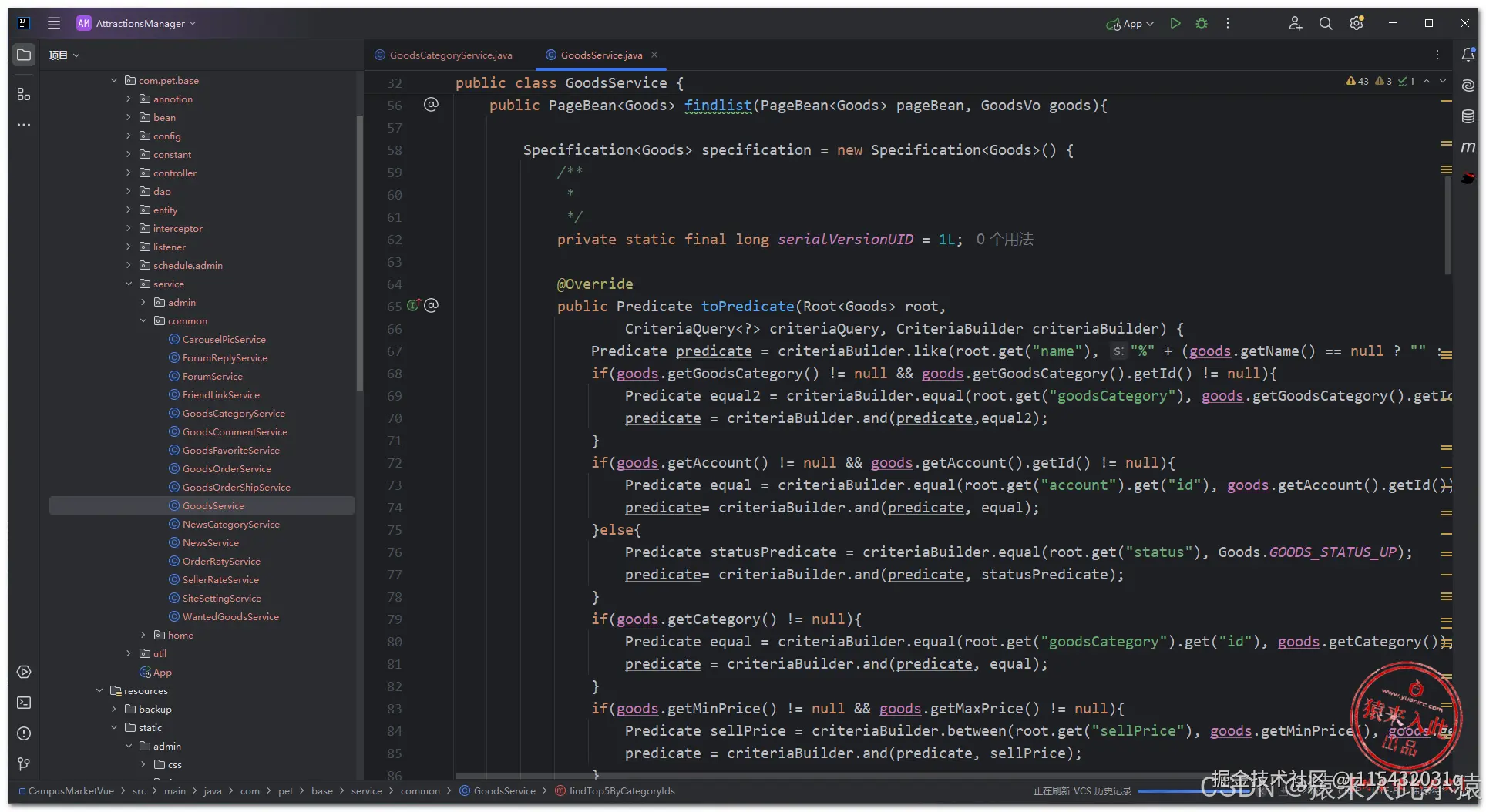This screenshot has height=812, width=1486.
Task: Open the Problems tool window icon
Action: (x=24, y=733)
